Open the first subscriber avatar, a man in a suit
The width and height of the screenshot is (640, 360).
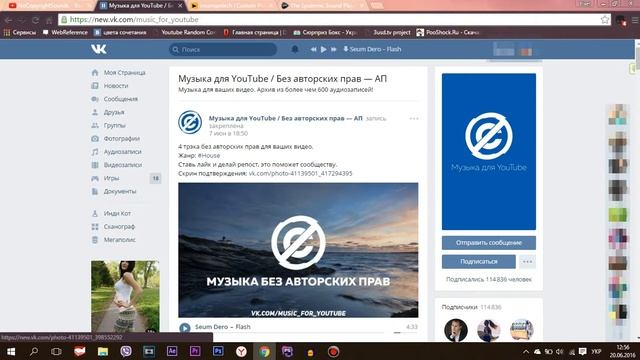tap(456, 330)
